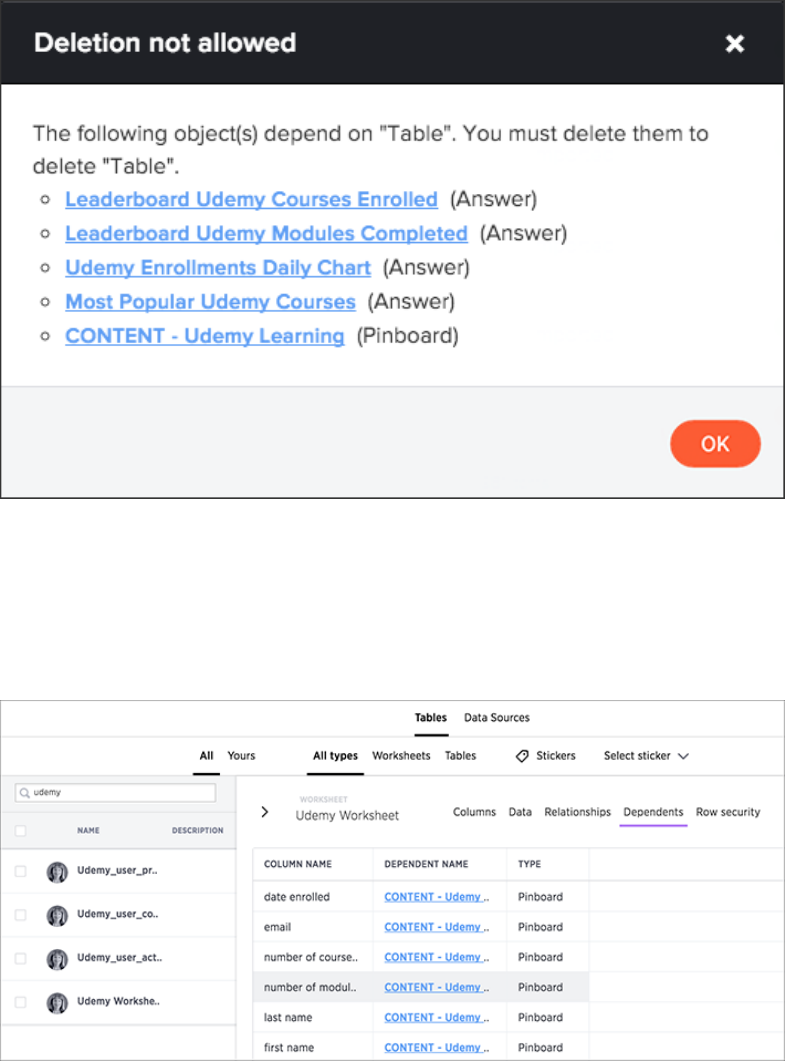Open the Select sticker dropdown

[x=646, y=756]
